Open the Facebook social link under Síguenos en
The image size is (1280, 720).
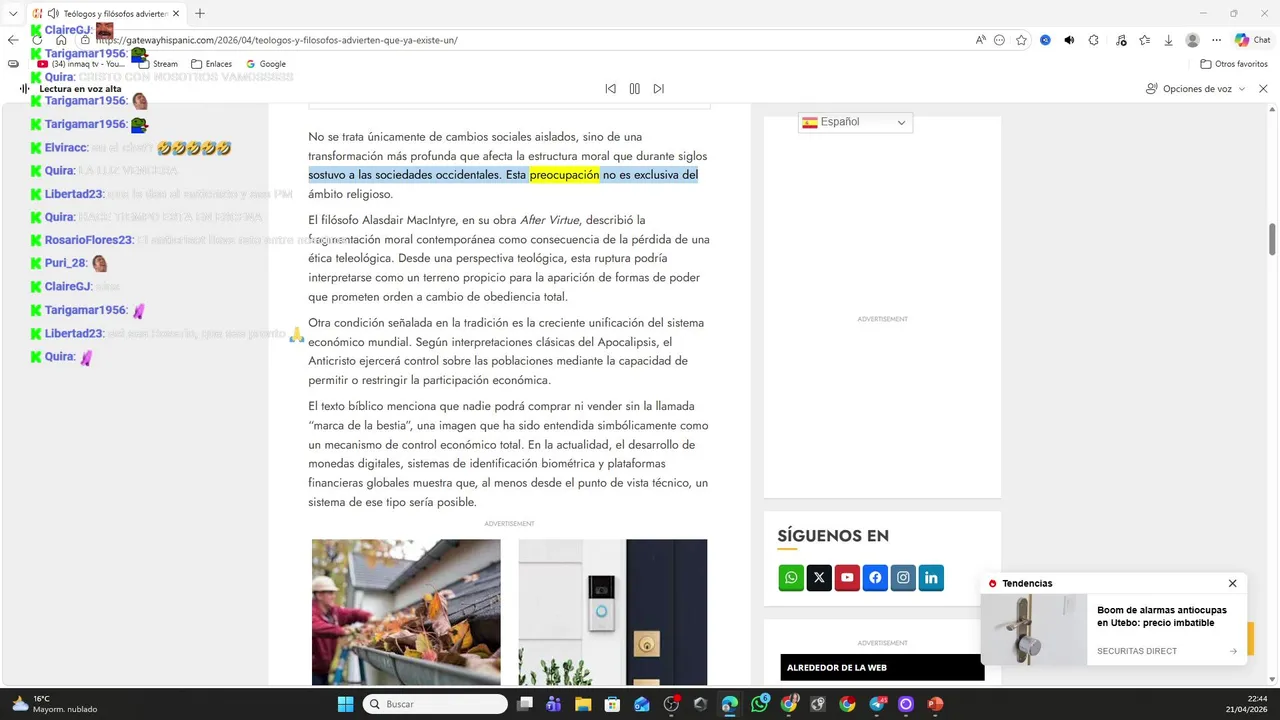[875, 578]
